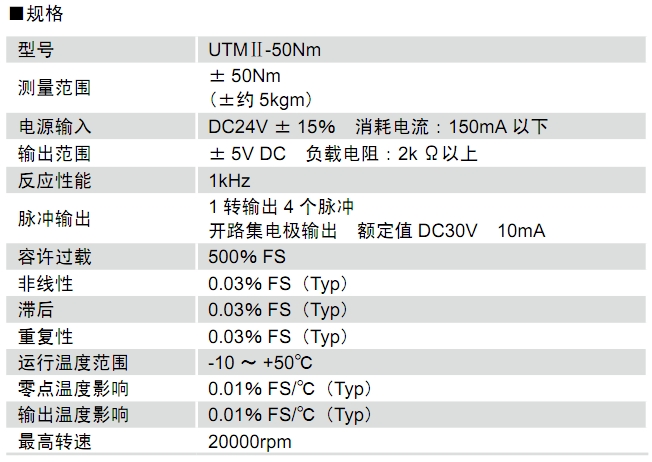Image resolution: width=652 pixels, height=462 pixels.
Task: Click the DC24V ± 15% power value
Action: (272, 126)
